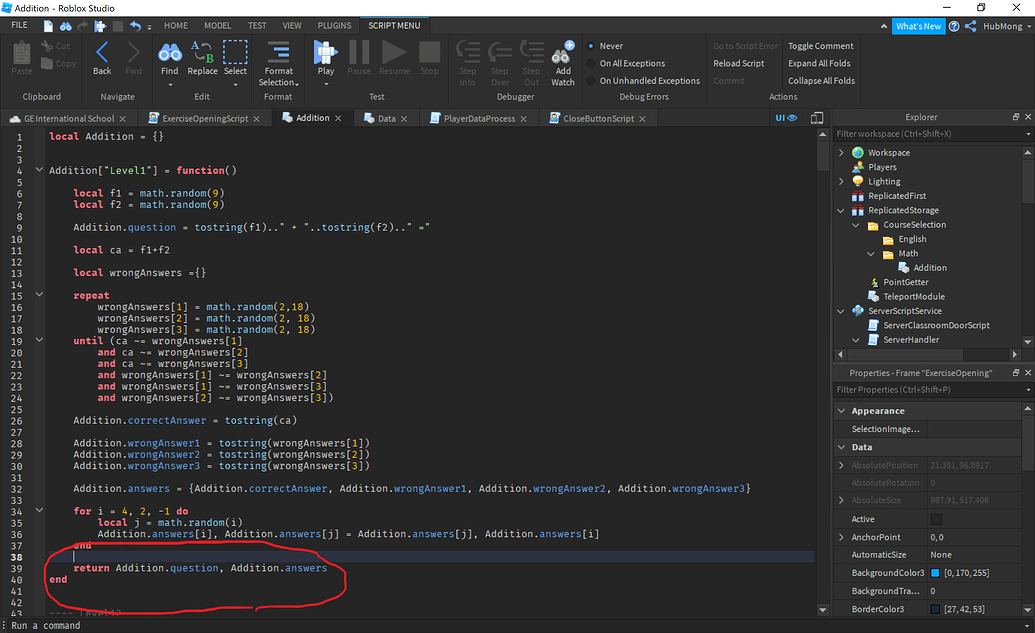
Task: Collapse the ReplicatedStorage node
Action: click(841, 211)
